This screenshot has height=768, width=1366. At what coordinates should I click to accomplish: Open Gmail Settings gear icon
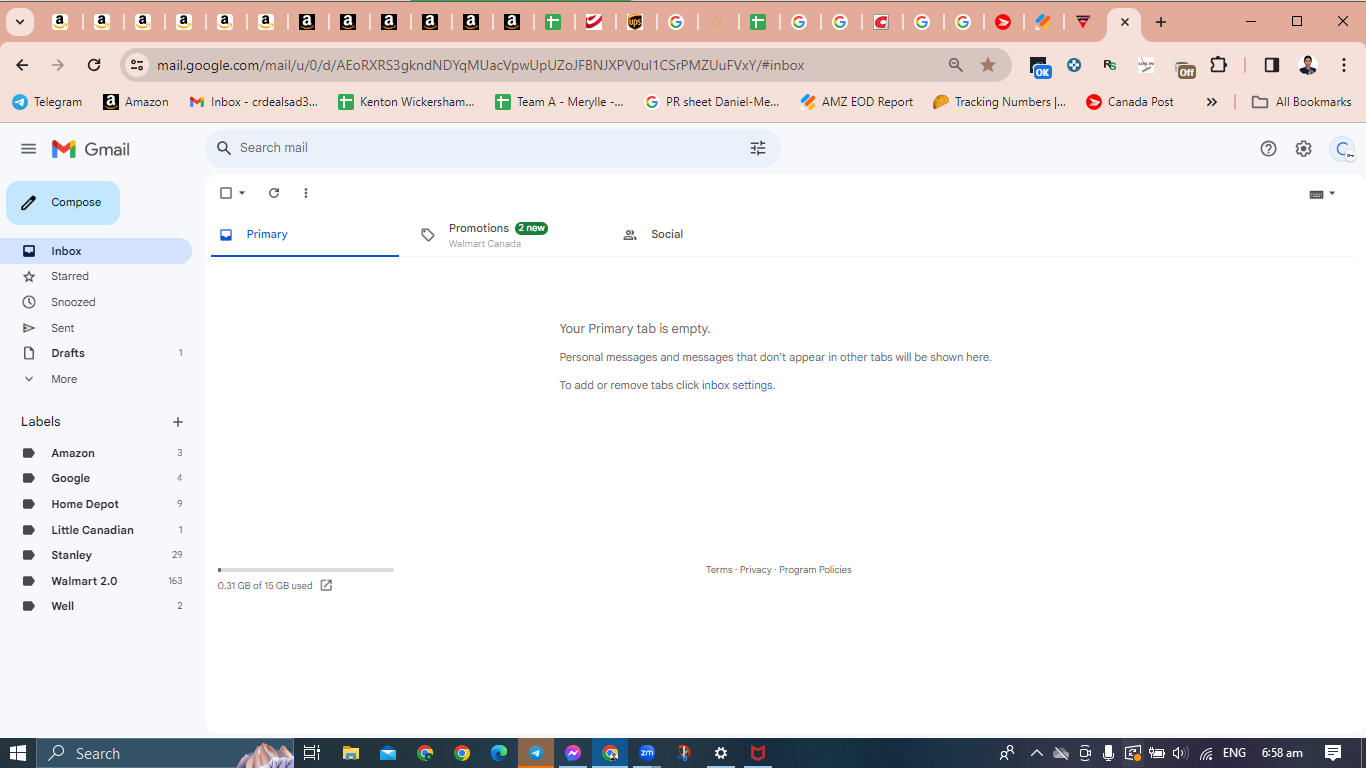click(x=1303, y=149)
